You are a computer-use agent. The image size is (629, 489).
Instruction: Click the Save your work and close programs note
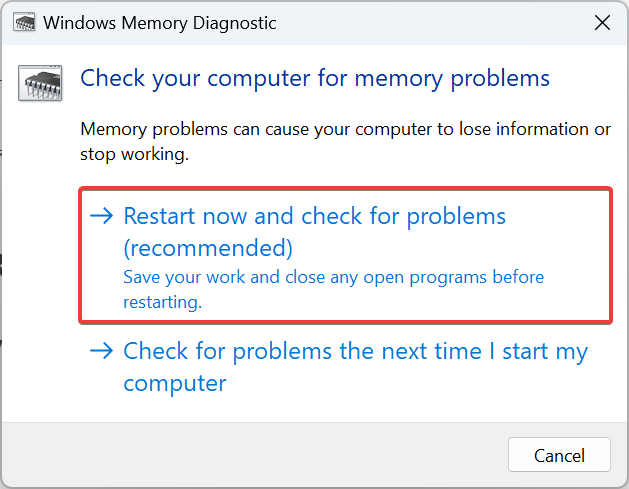(x=333, y=277)
